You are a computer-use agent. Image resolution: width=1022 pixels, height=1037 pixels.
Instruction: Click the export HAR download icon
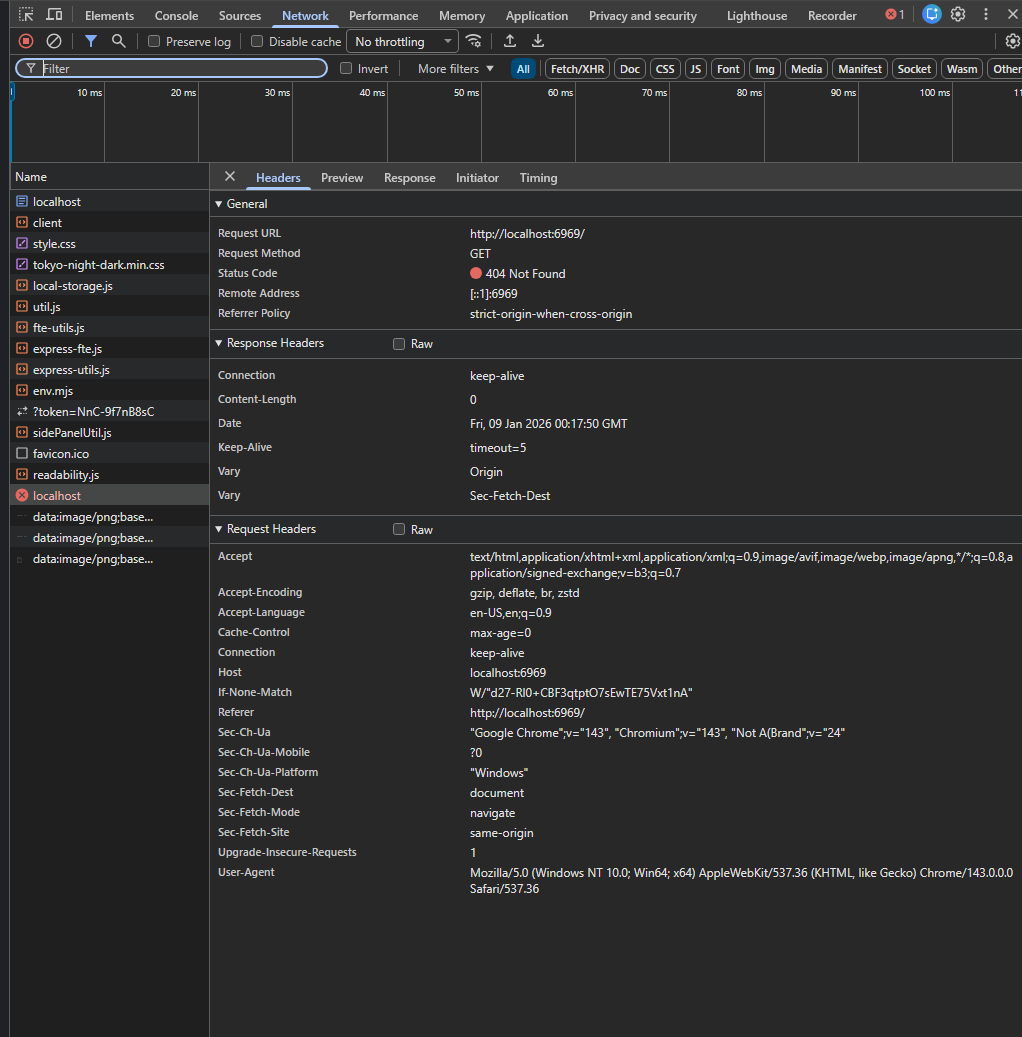(538, 41)
